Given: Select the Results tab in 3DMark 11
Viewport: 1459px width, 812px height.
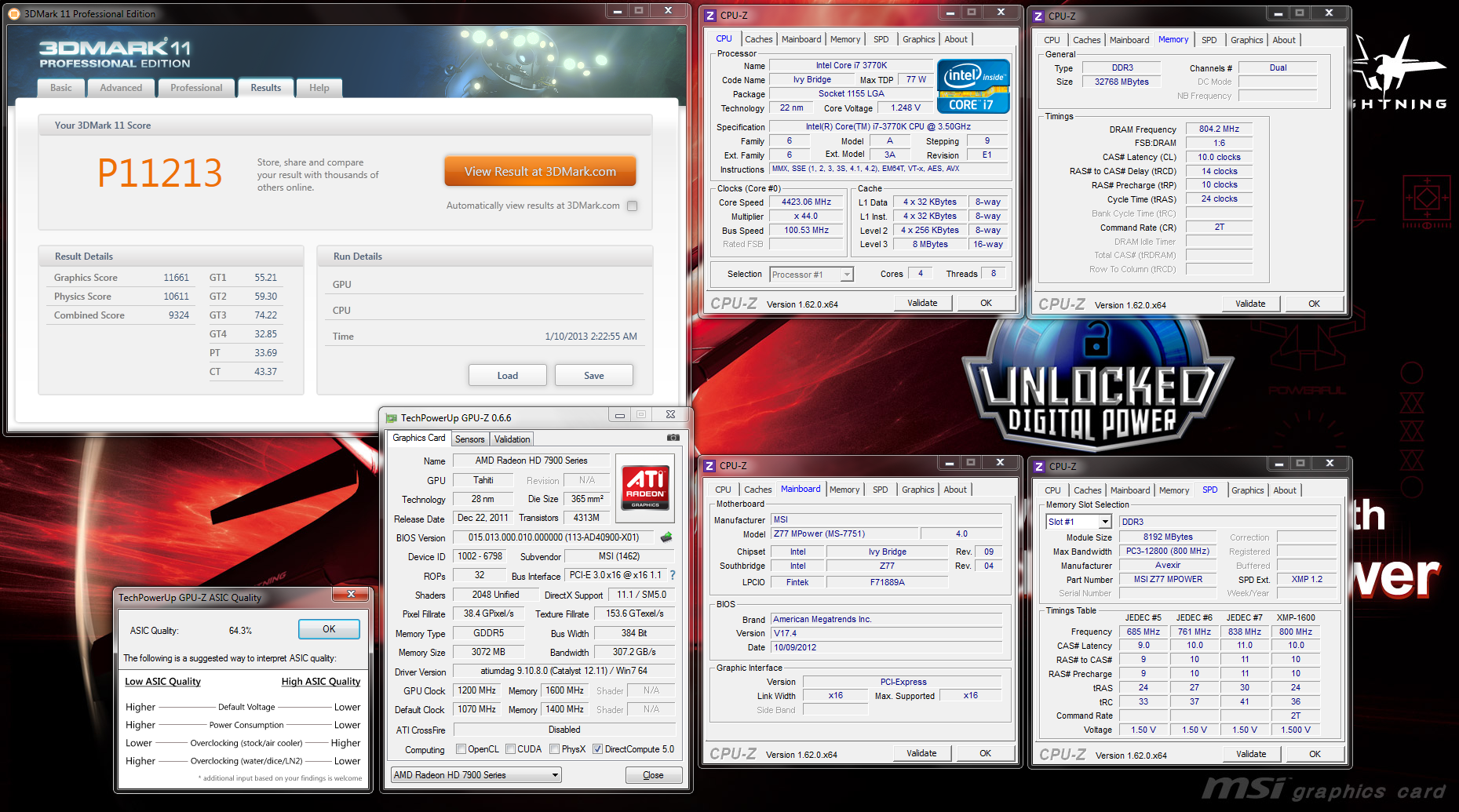Looking at the screenshot, I should pos(266,88).
